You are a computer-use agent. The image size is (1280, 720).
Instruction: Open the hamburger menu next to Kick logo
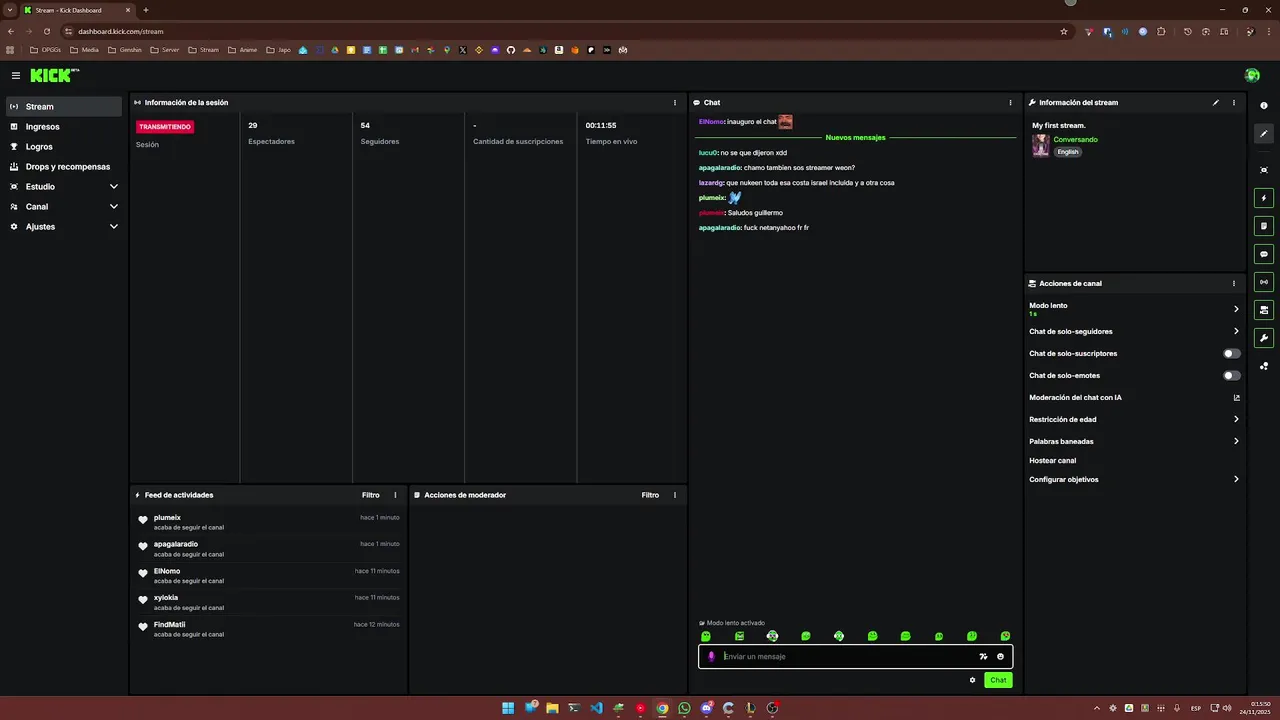(16, 75)
